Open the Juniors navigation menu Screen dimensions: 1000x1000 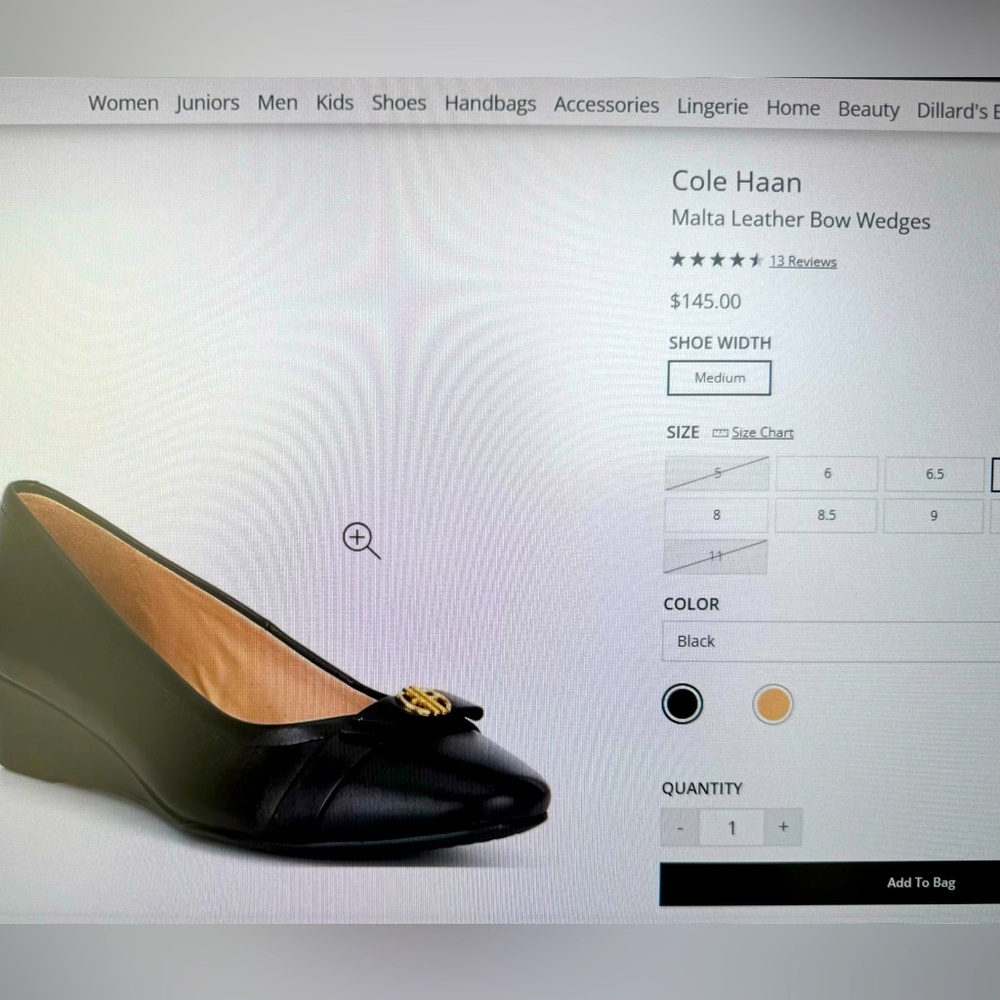click(x=207, y=103)
